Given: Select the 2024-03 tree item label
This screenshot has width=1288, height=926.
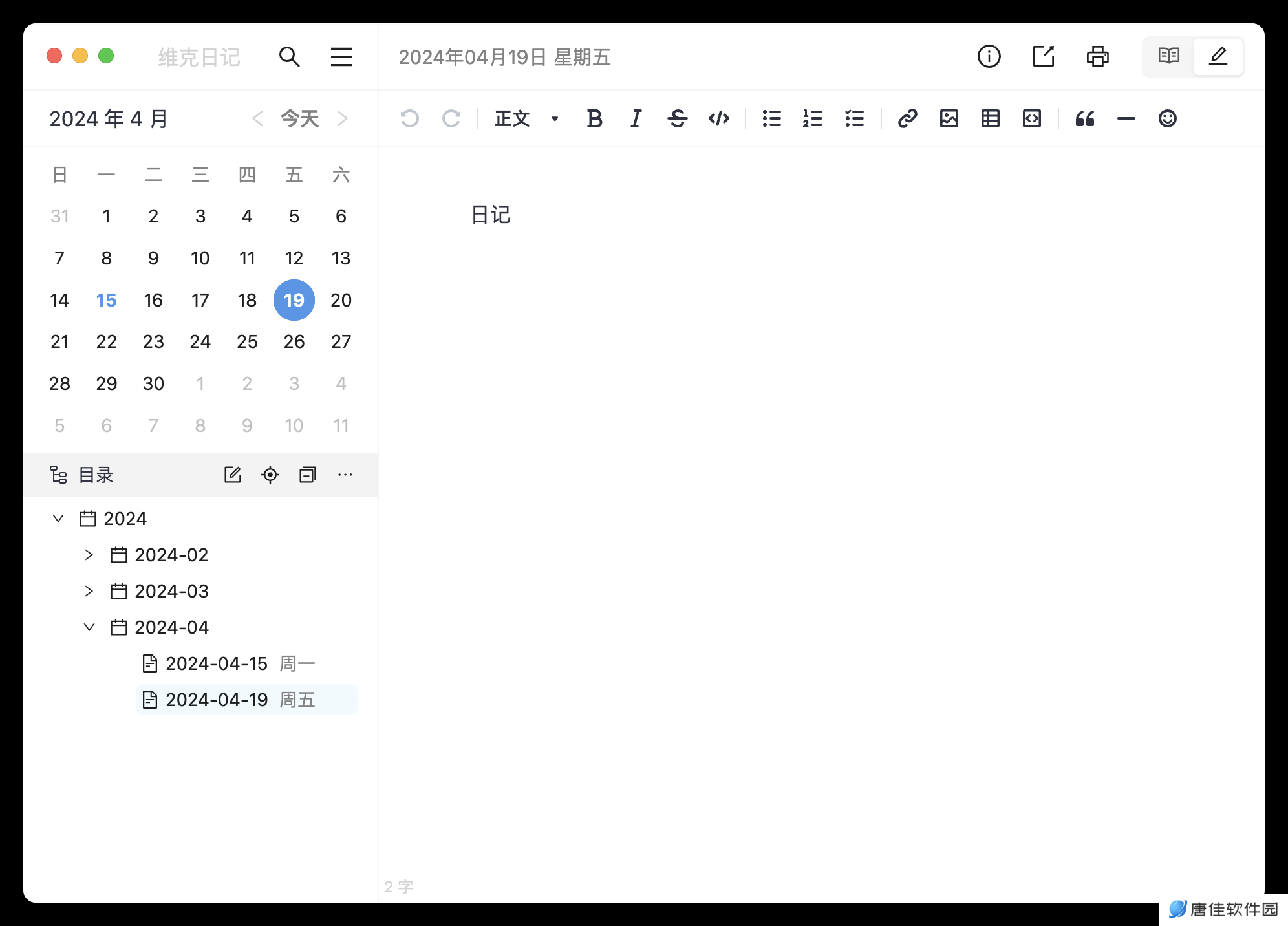Looking at the screenshot, I should click(171, 591).
